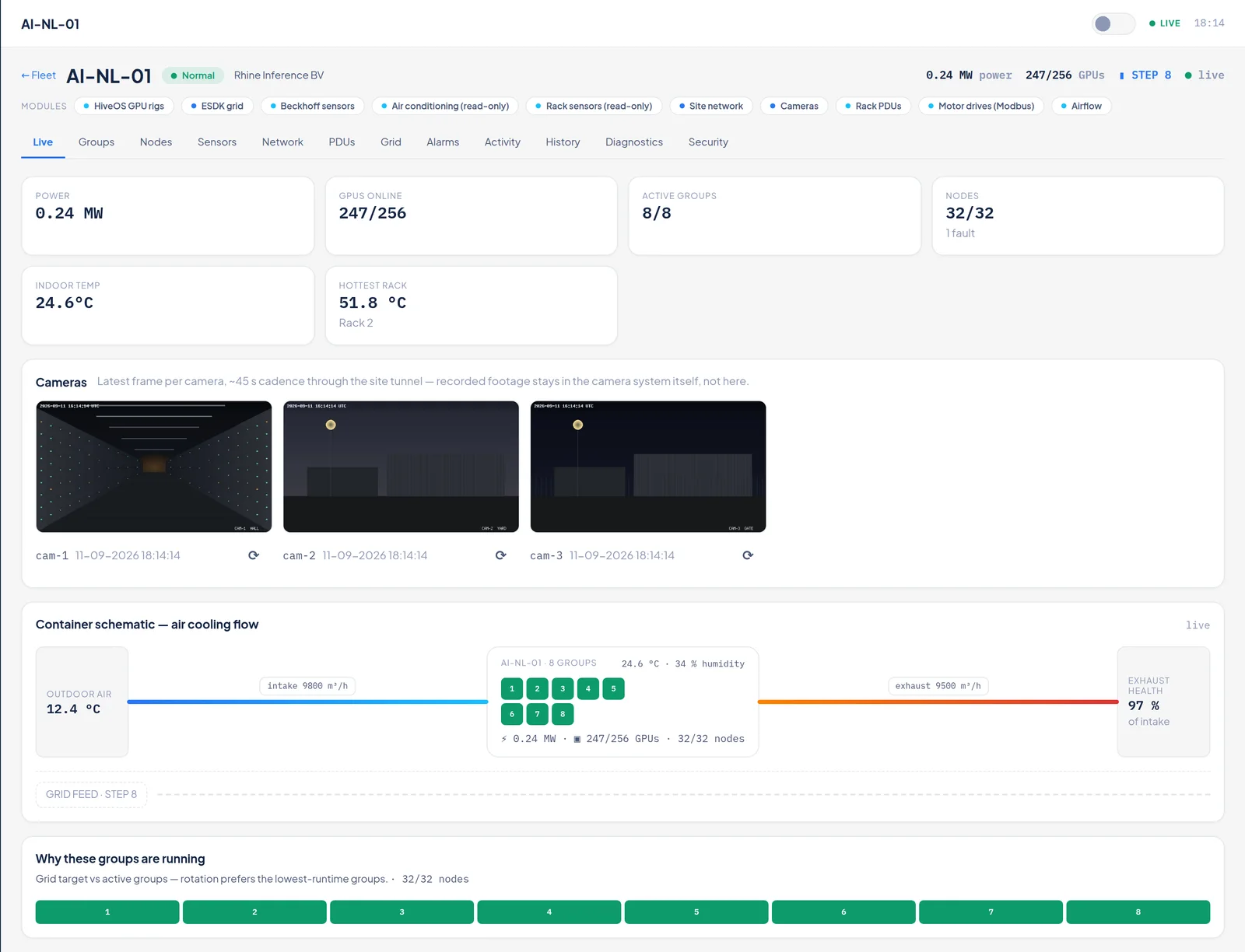
Task: Select running group bar 1
Action: 107,912
